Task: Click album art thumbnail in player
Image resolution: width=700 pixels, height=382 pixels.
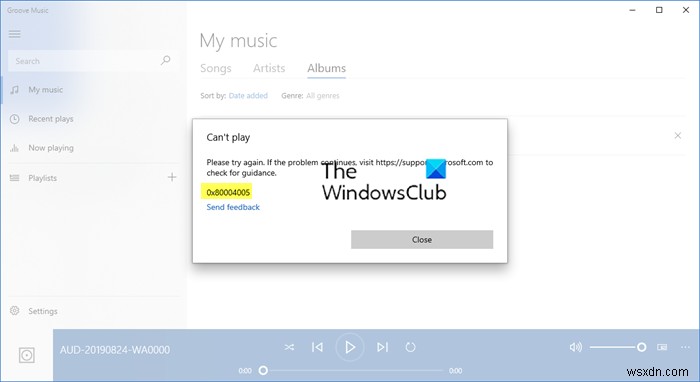Action: pos(27,355)
